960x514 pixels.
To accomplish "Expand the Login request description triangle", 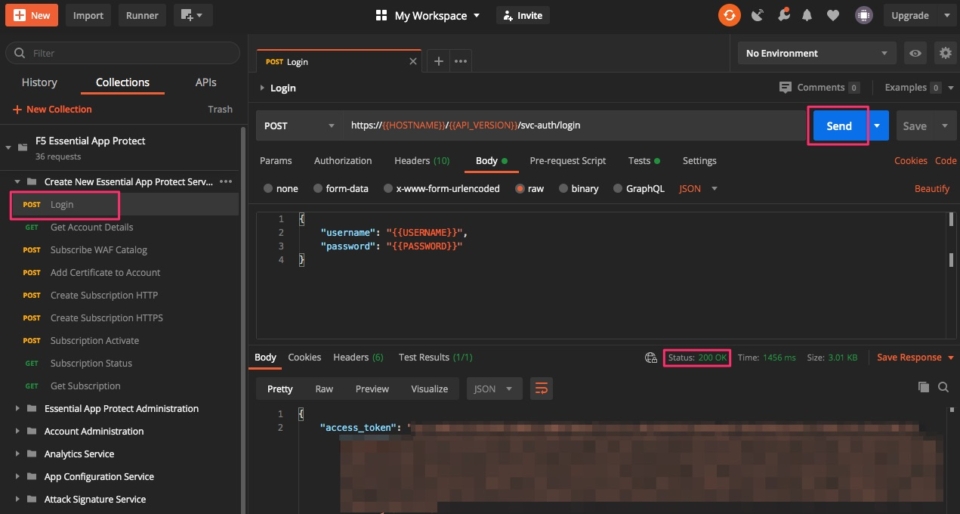I will pos(262,88).
